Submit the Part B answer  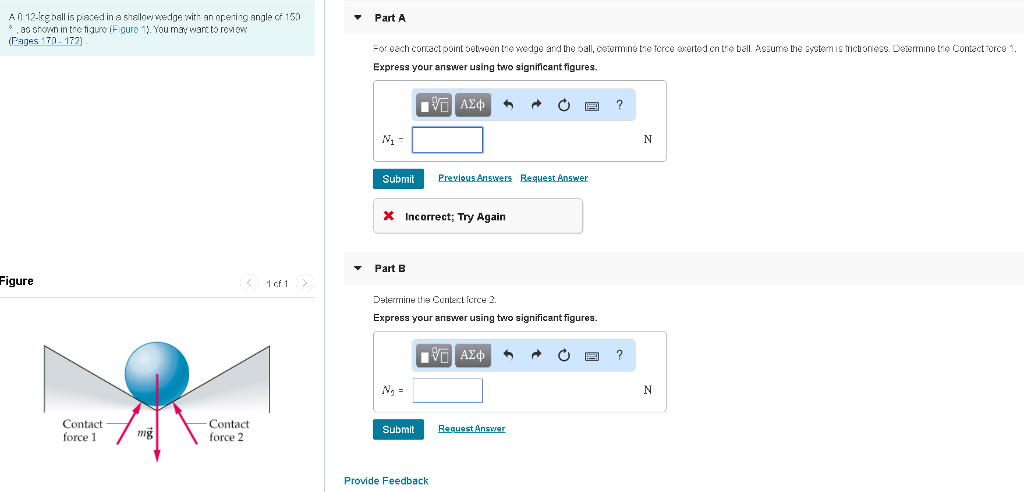pyautogui.click(x=398, y=429)
